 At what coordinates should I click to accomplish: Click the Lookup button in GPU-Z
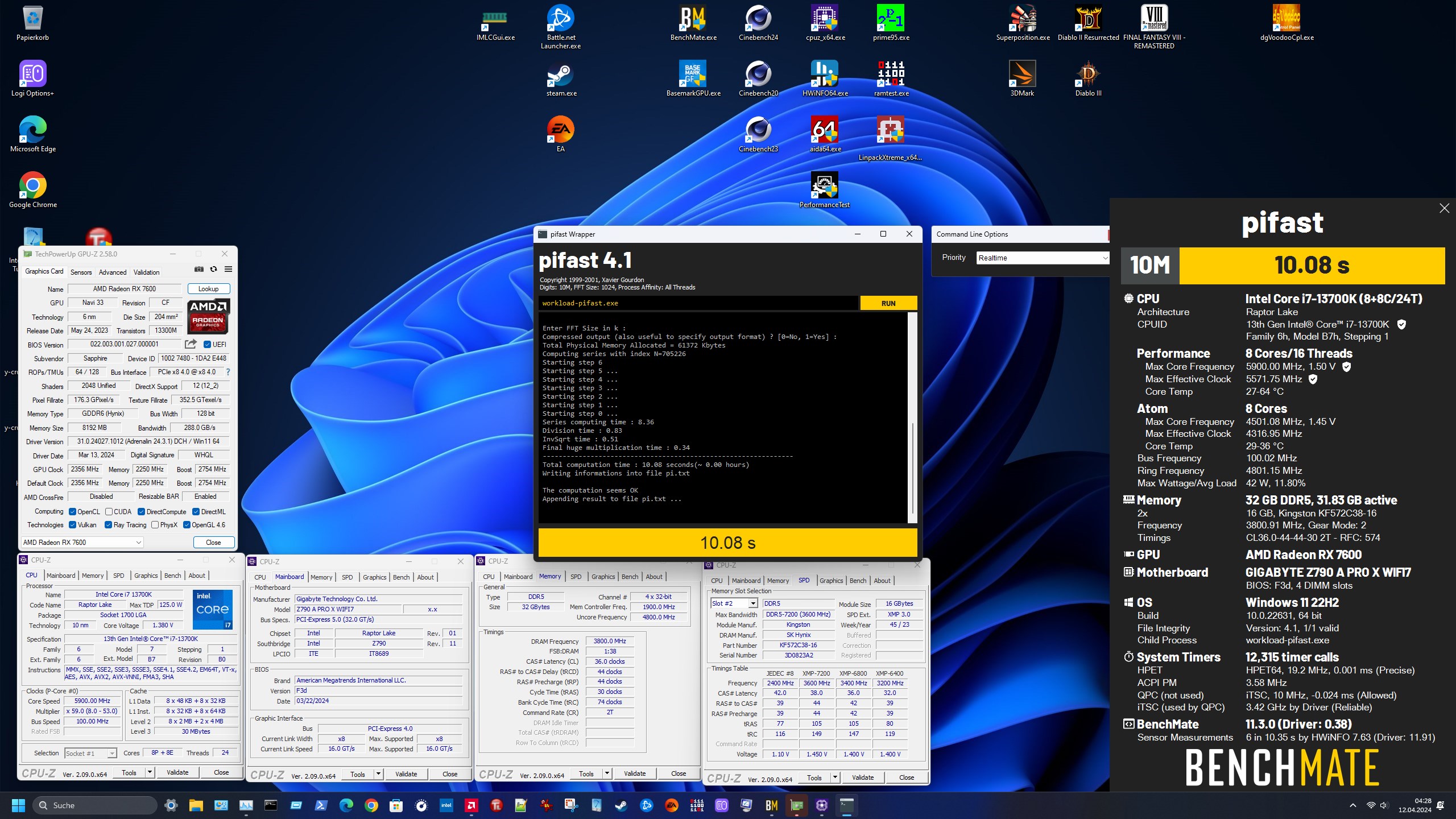coord(208,288)
